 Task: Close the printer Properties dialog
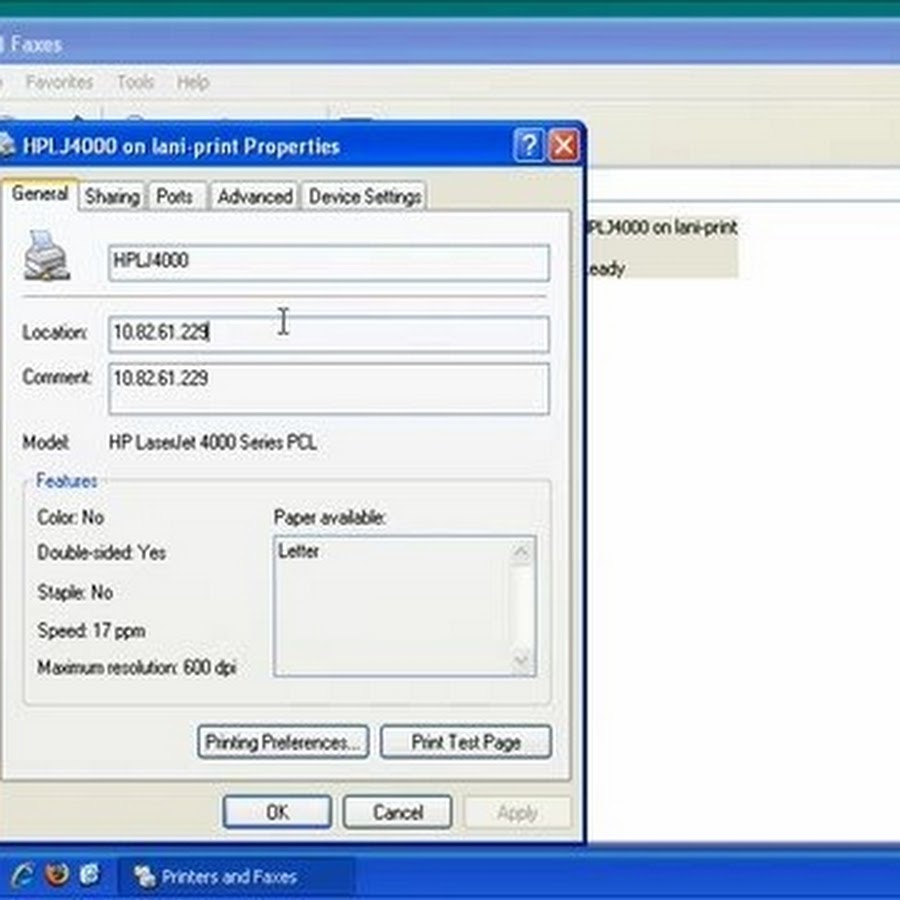tap(563, 147)
